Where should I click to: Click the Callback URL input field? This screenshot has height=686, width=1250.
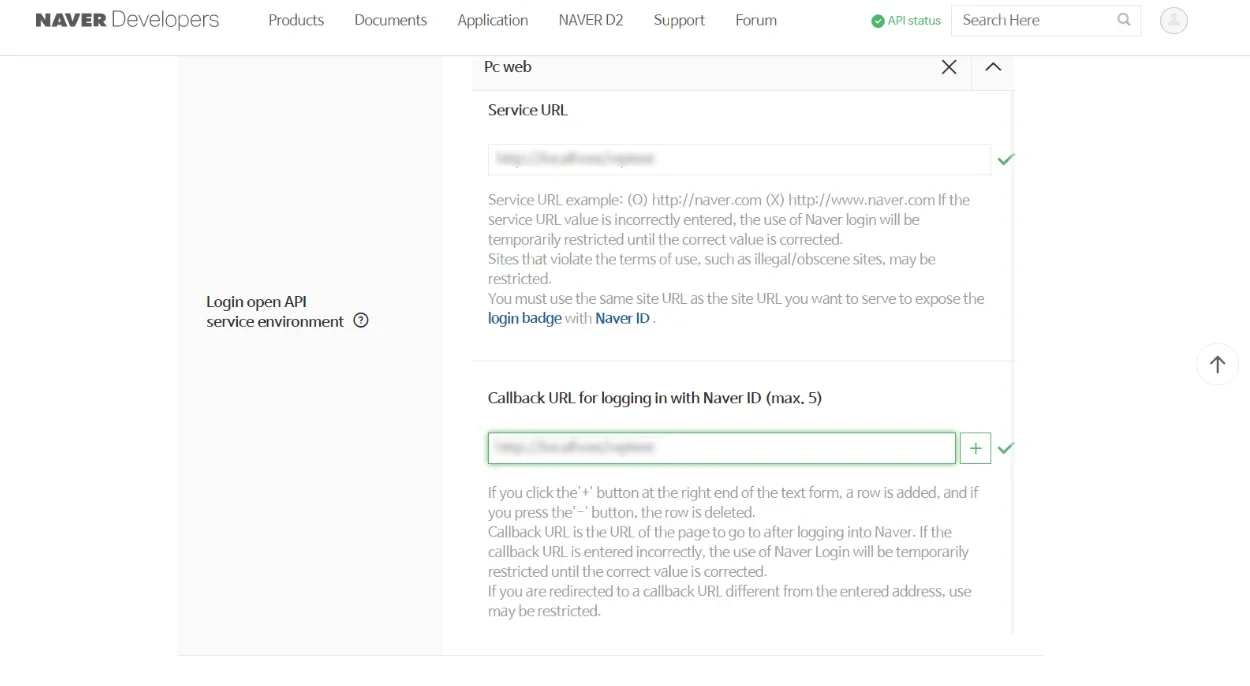tap(722, 448)
